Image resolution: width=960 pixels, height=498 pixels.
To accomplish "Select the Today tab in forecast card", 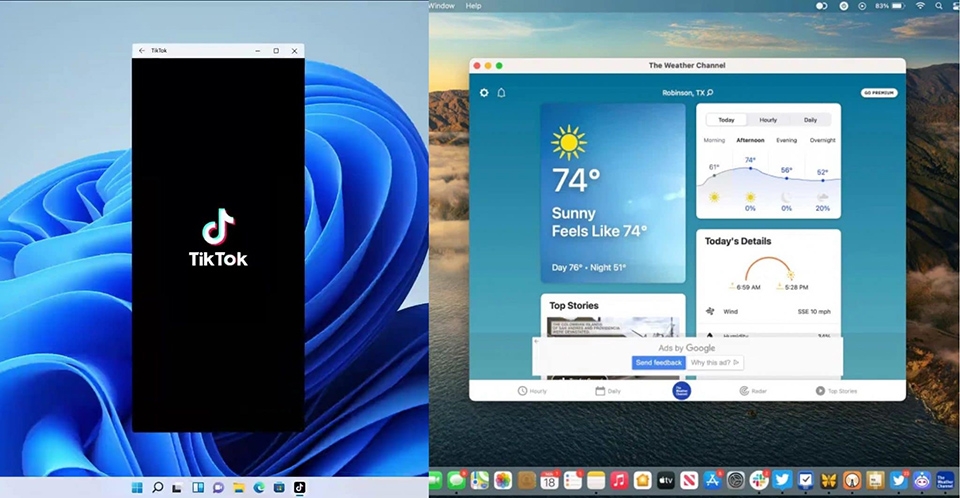I will pyautogui.click(x=726, y=120).
